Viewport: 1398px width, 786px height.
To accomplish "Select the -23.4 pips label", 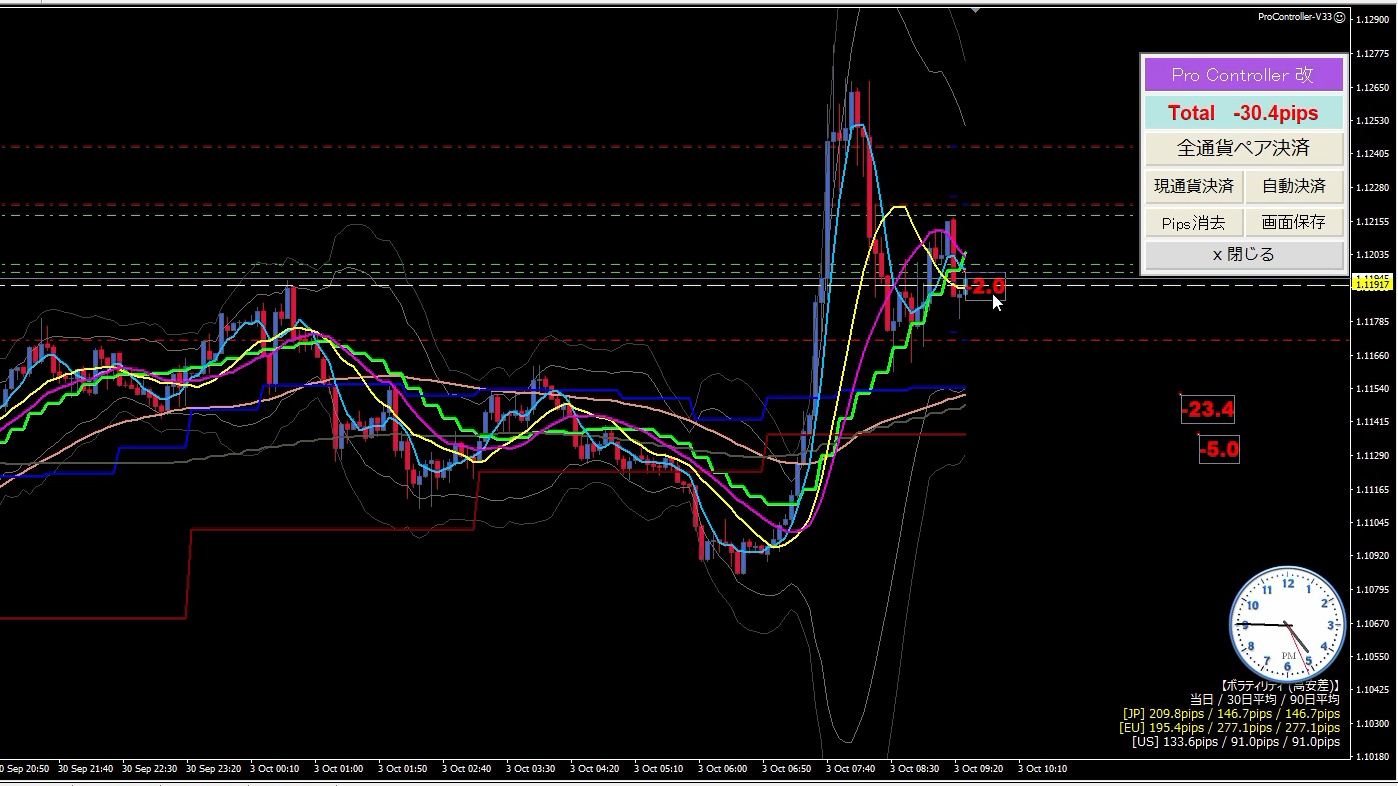I will tap(1207, 409).
